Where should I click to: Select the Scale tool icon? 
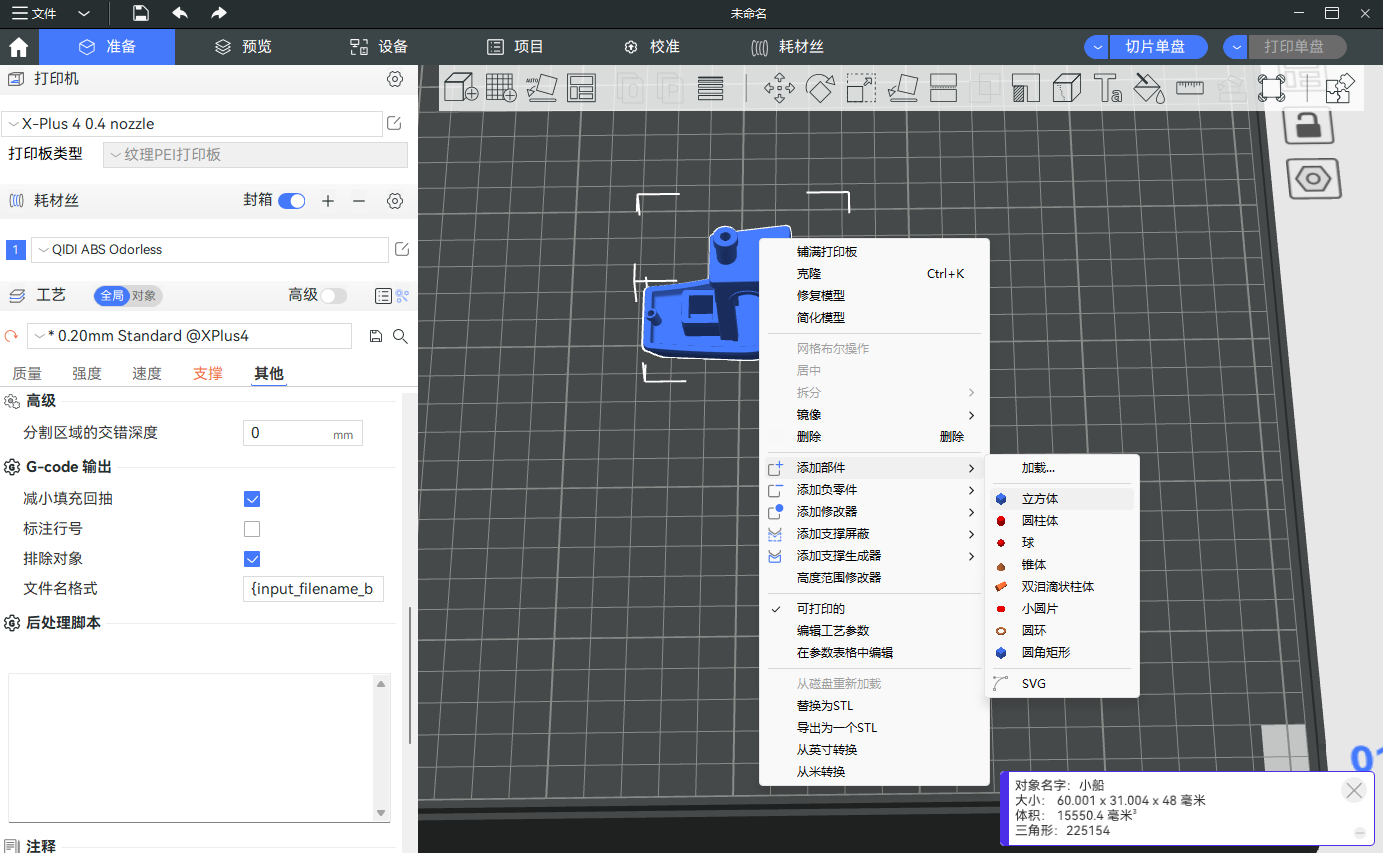click(x=861, y=88)
